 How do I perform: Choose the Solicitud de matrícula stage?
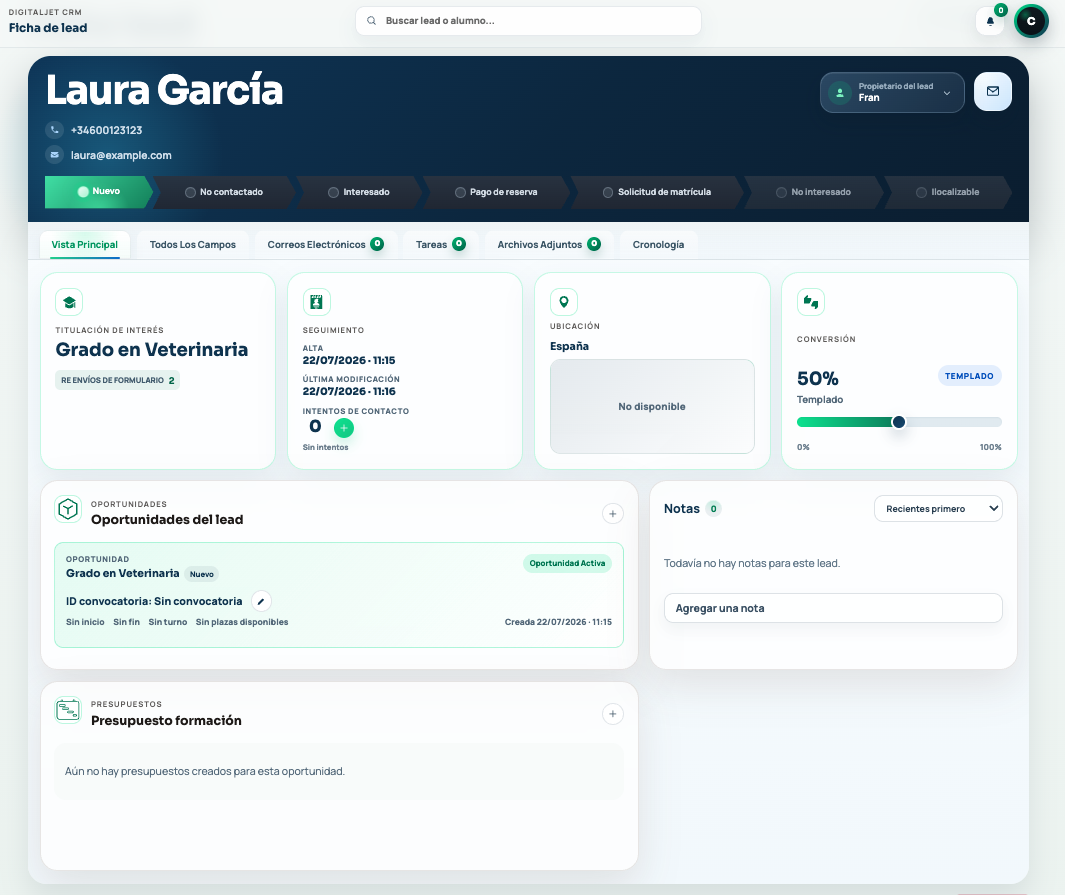(x=657, y=192)
